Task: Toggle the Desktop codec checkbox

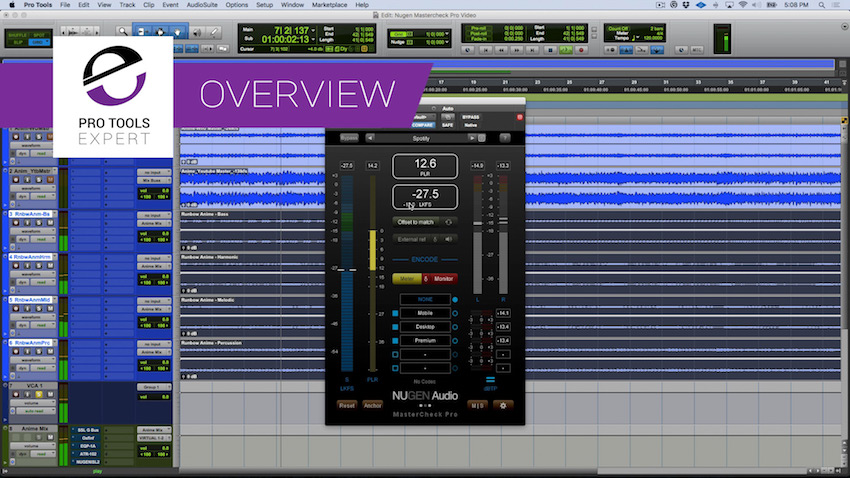Action: click(395, 327)
